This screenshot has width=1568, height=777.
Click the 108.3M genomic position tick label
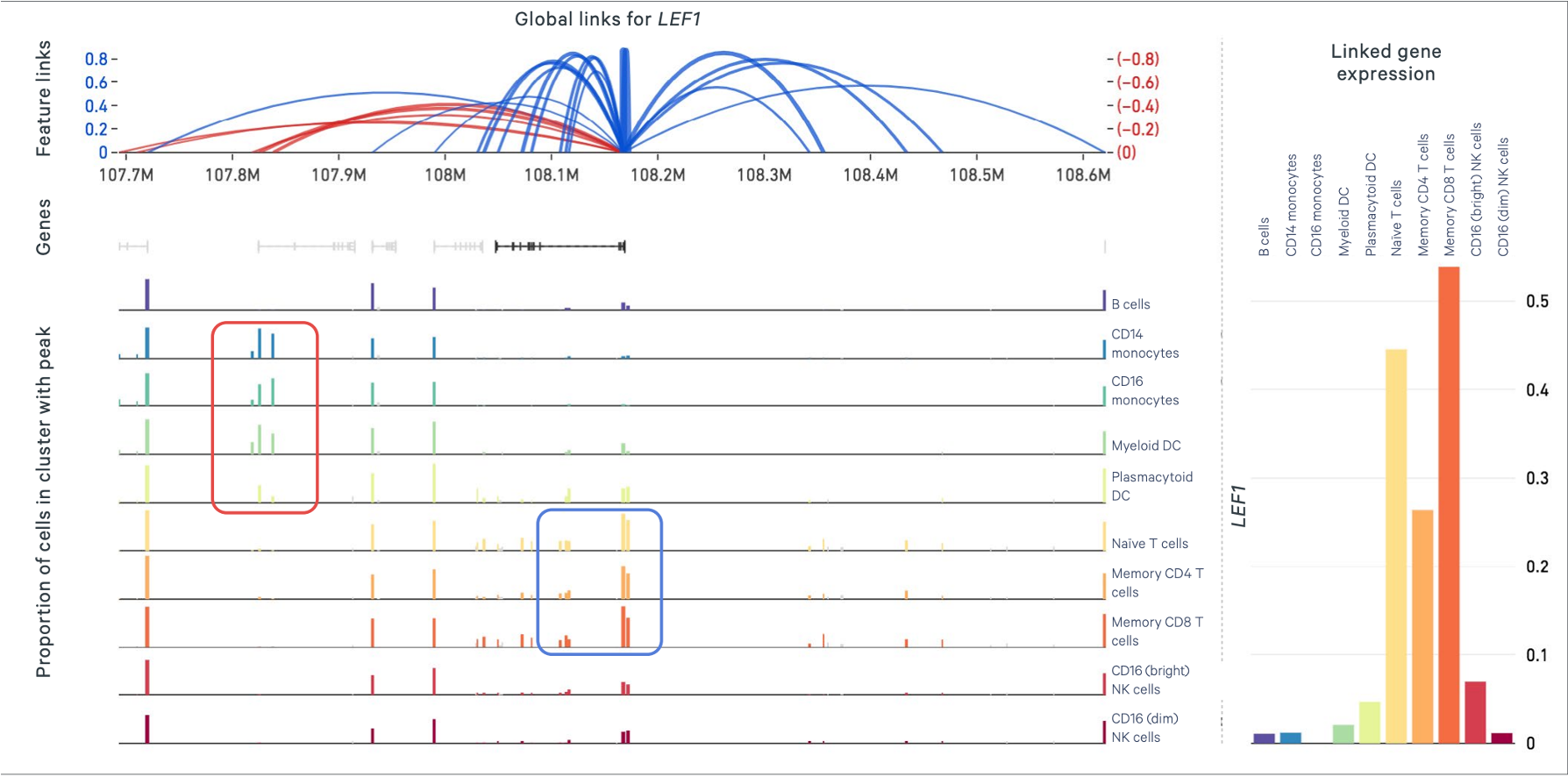coord(764,175)
